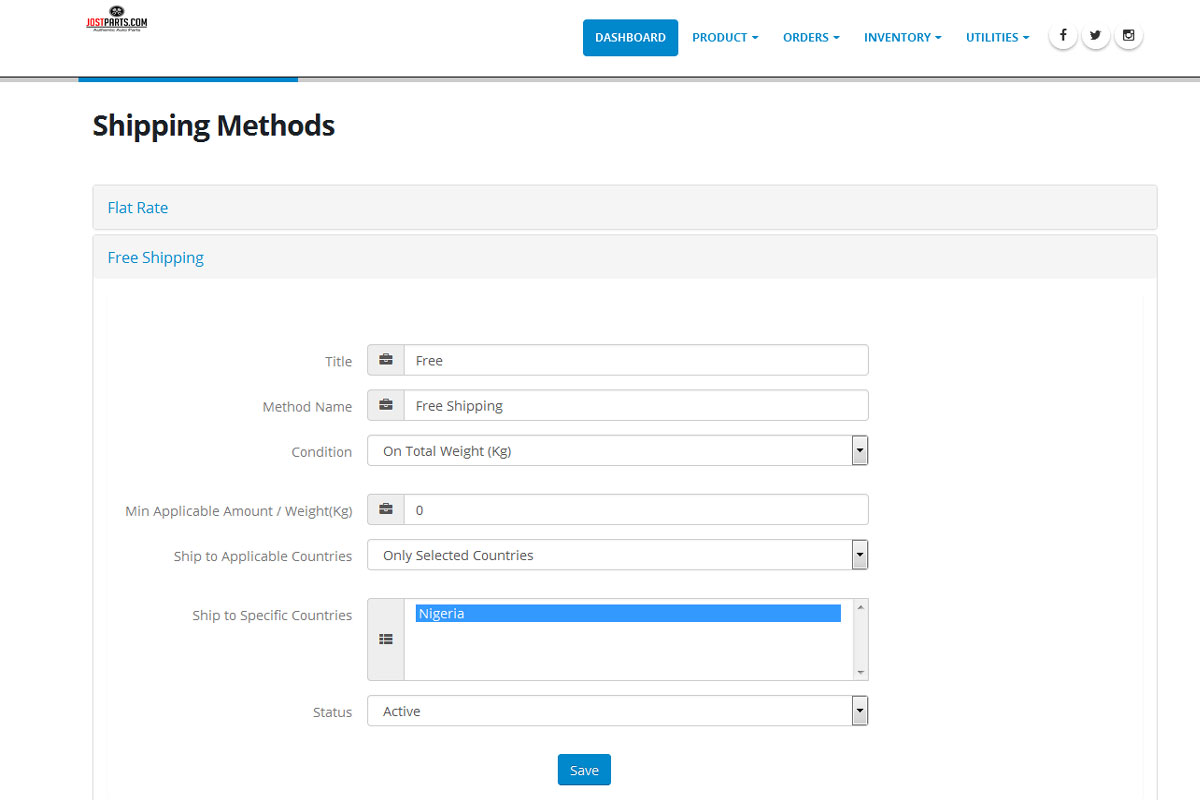The height and width of the screenshot is (800, 1200).
Task: Open the Orders menu
Action: pos(811,38)
